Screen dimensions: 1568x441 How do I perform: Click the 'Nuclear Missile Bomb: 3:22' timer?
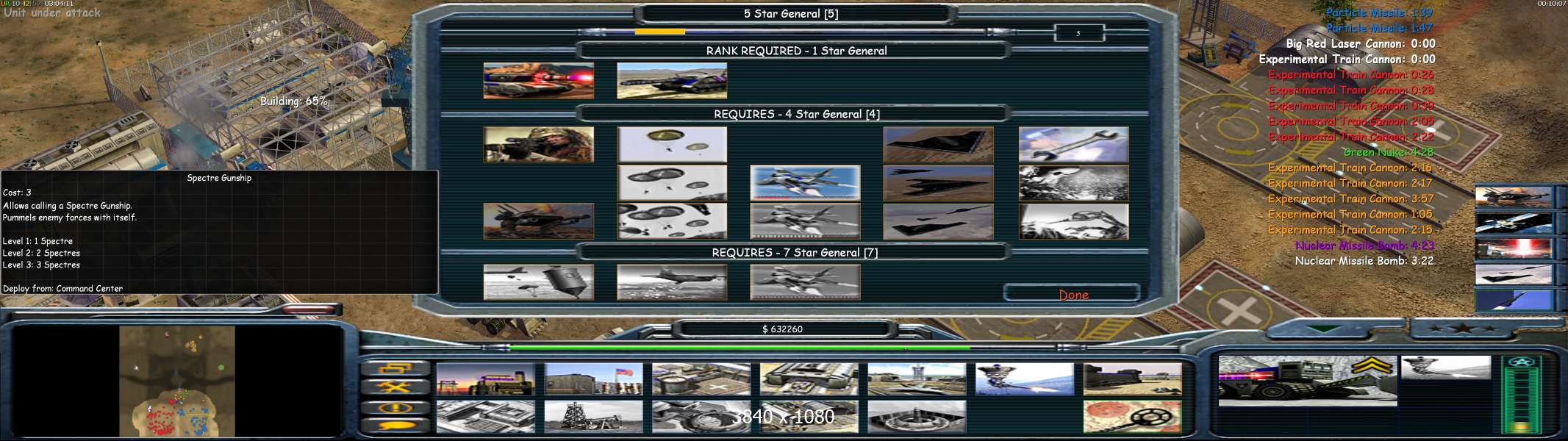[x=1364, y=260]
